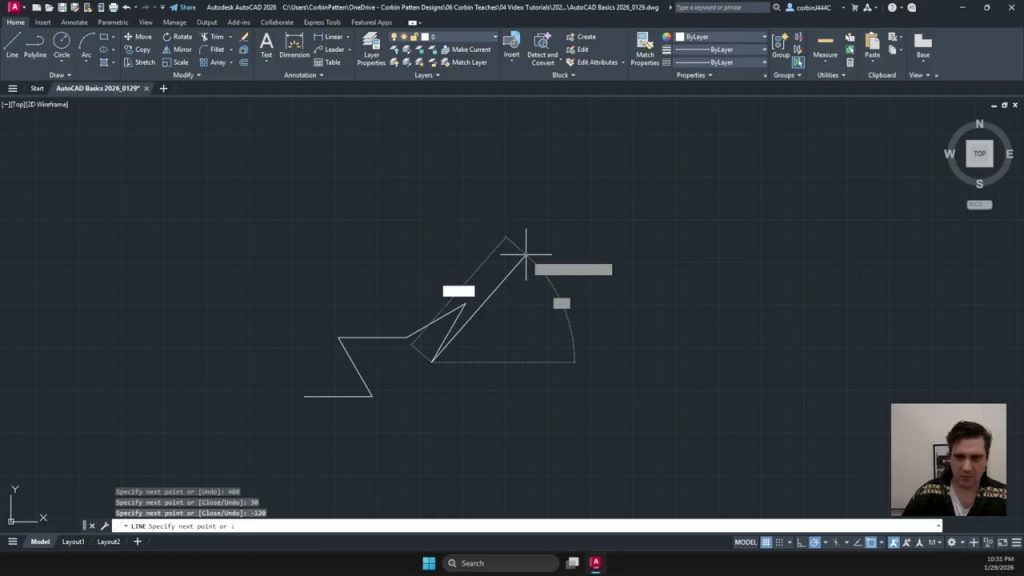
Task: Pick the Arc tool
Action: (x=86, y=44)
